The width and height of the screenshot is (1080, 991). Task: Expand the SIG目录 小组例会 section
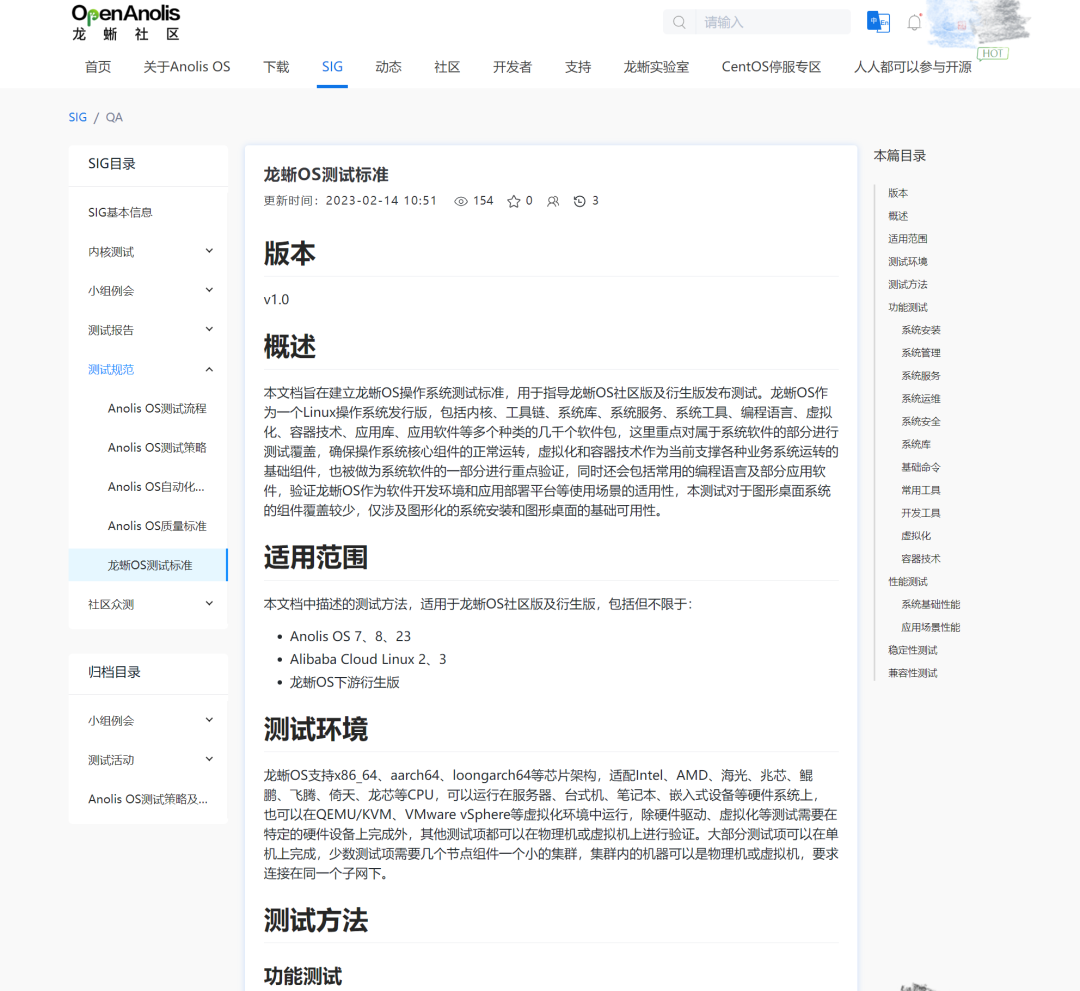(148, 291)
